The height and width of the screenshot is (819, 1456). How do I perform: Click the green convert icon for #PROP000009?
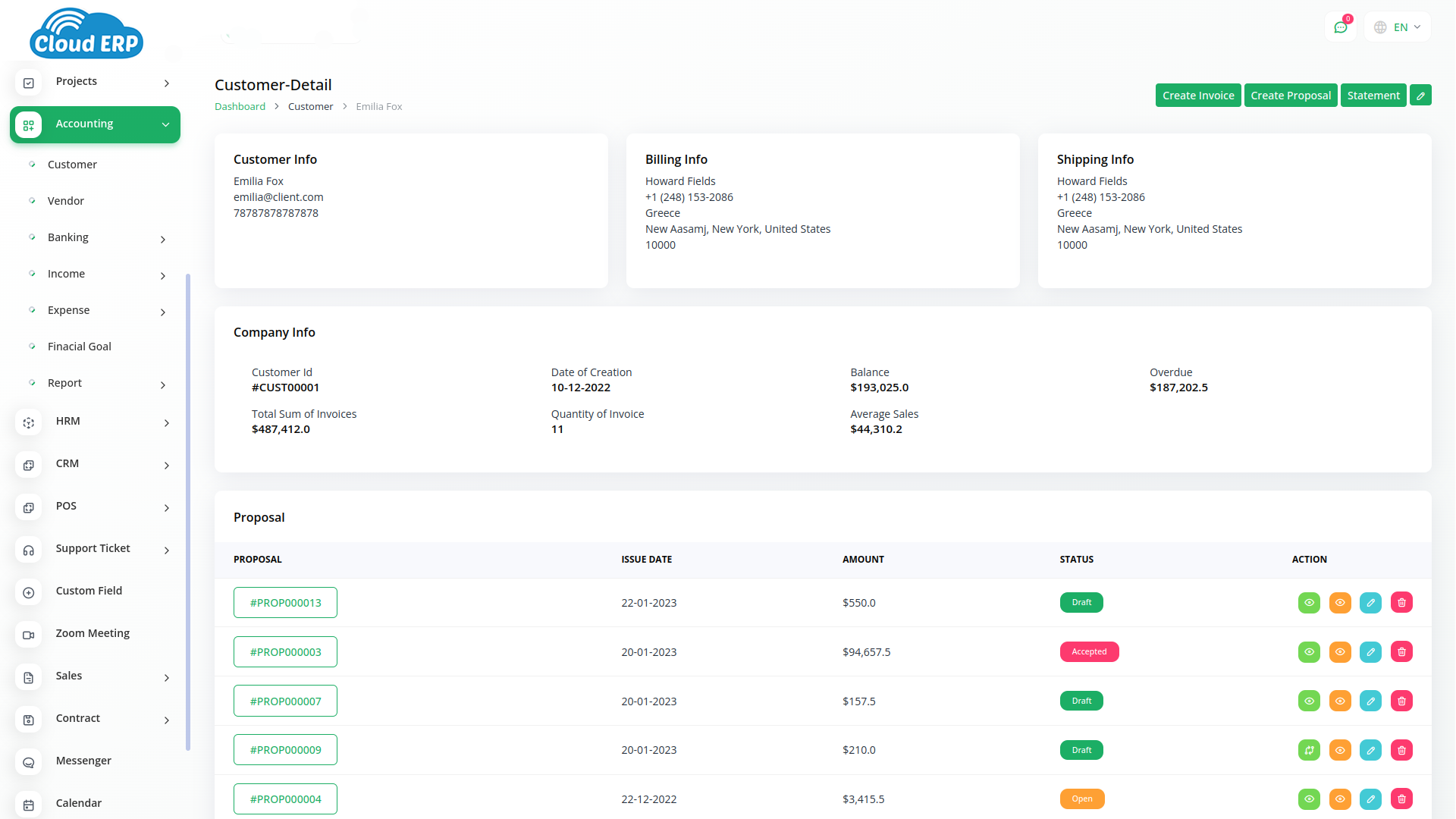(1309, 750)
